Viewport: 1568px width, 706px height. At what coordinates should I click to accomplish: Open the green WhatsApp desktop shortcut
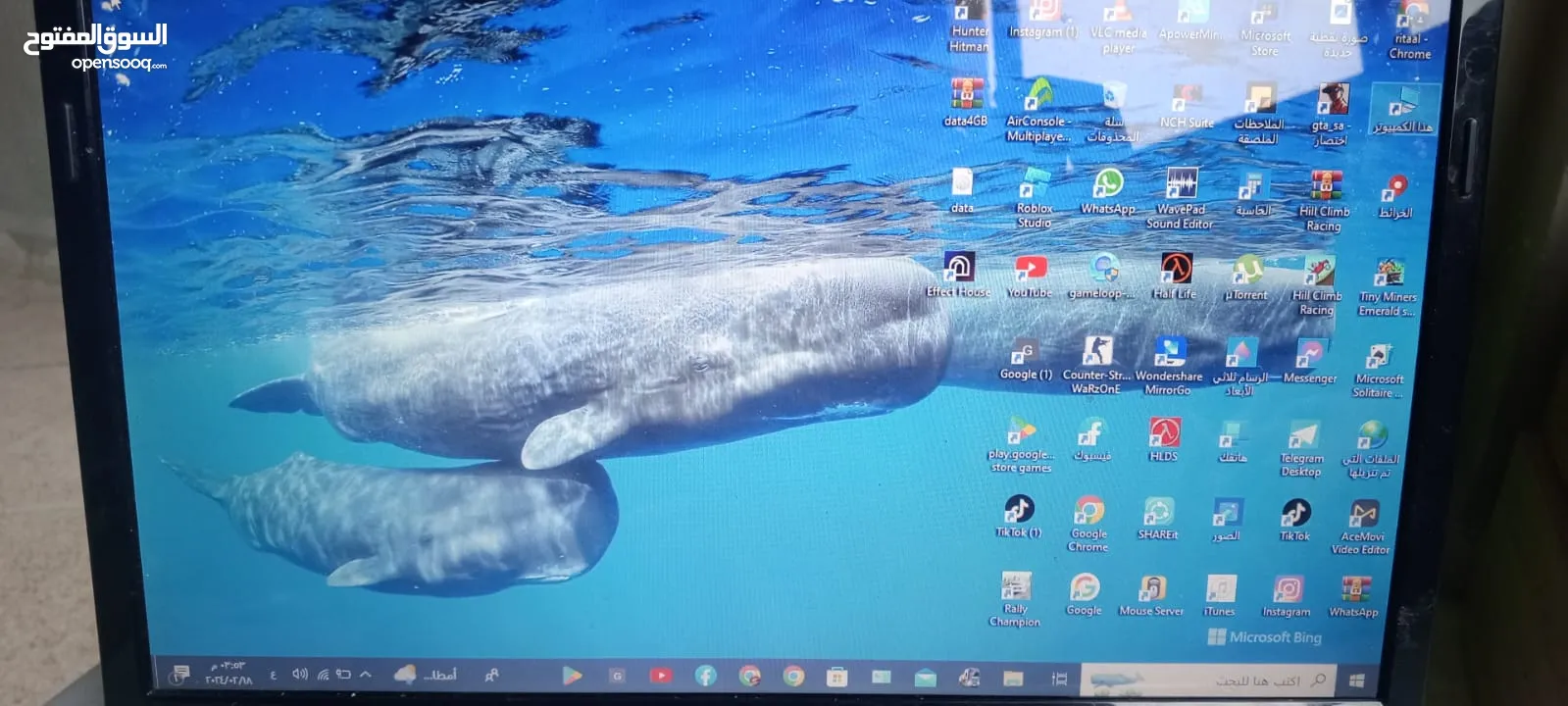(1108, 191)
